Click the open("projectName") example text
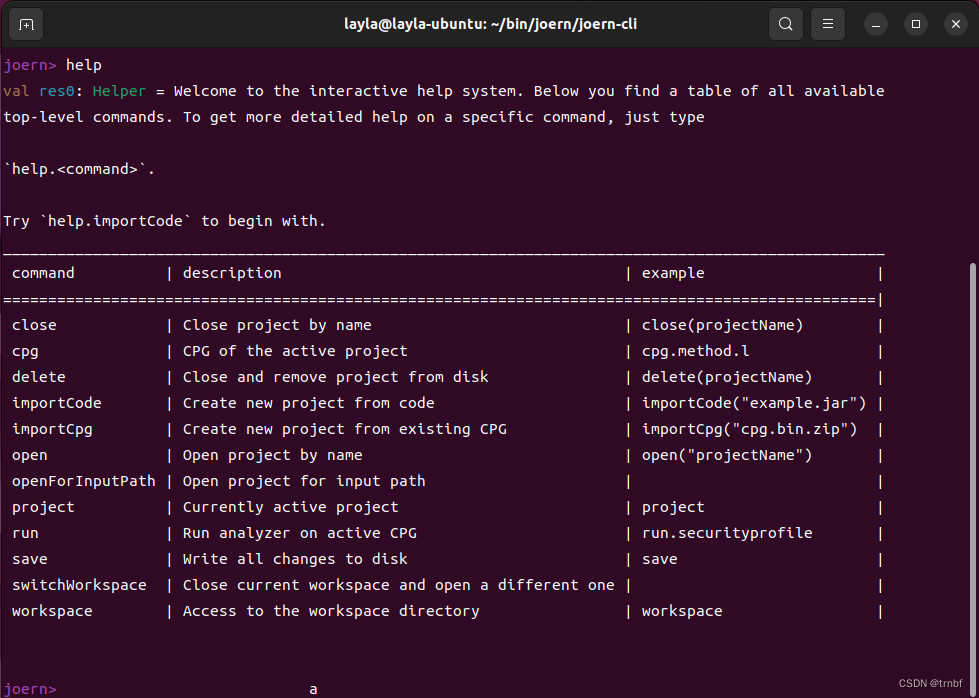The image size is (979, 698). (726, 455)
